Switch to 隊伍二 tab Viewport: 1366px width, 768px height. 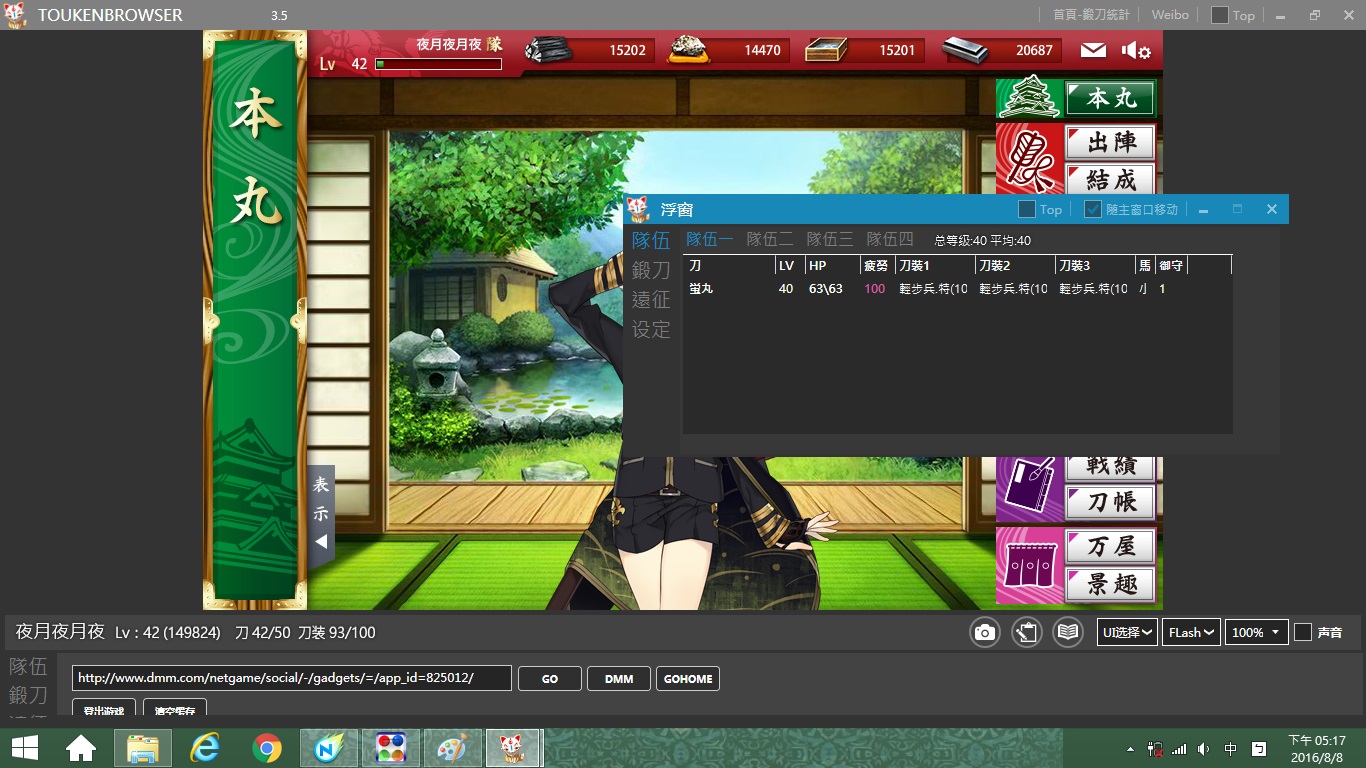coord(770,239)
